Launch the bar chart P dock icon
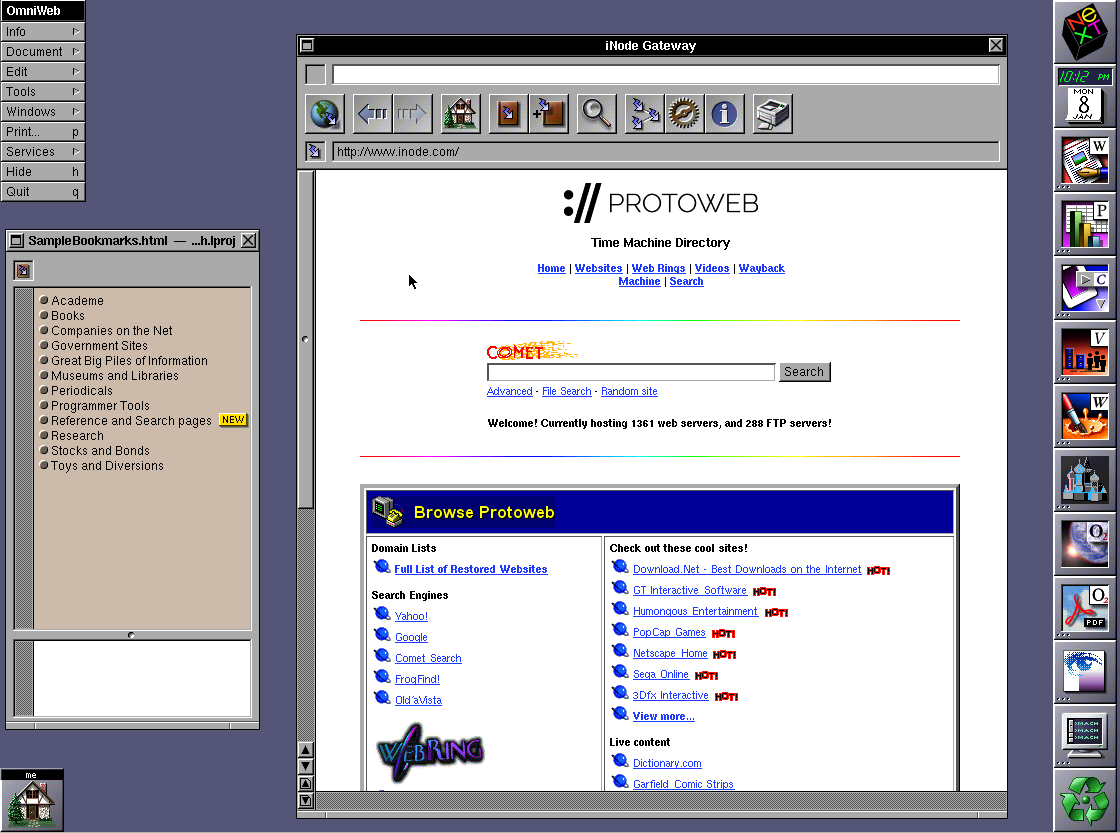The height and width of the screenshot is (833, 1120). (x=1085, y=224)
